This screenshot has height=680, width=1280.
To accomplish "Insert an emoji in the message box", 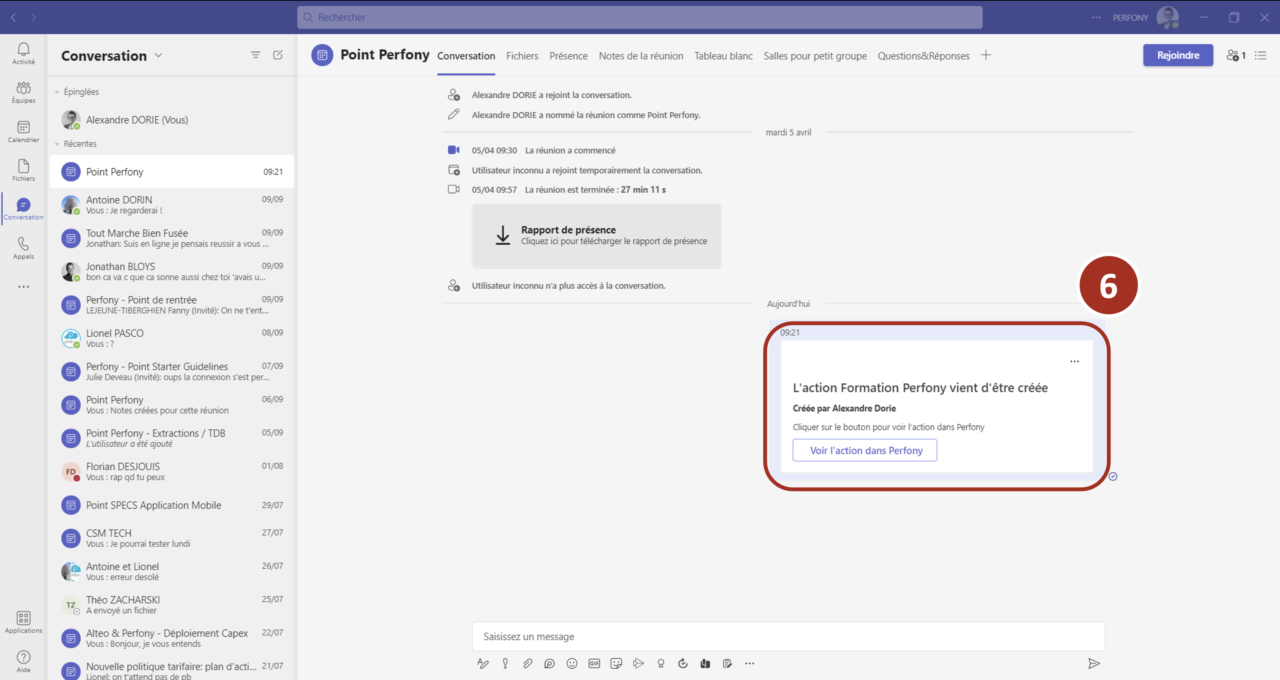I will [x=571, y=663].
